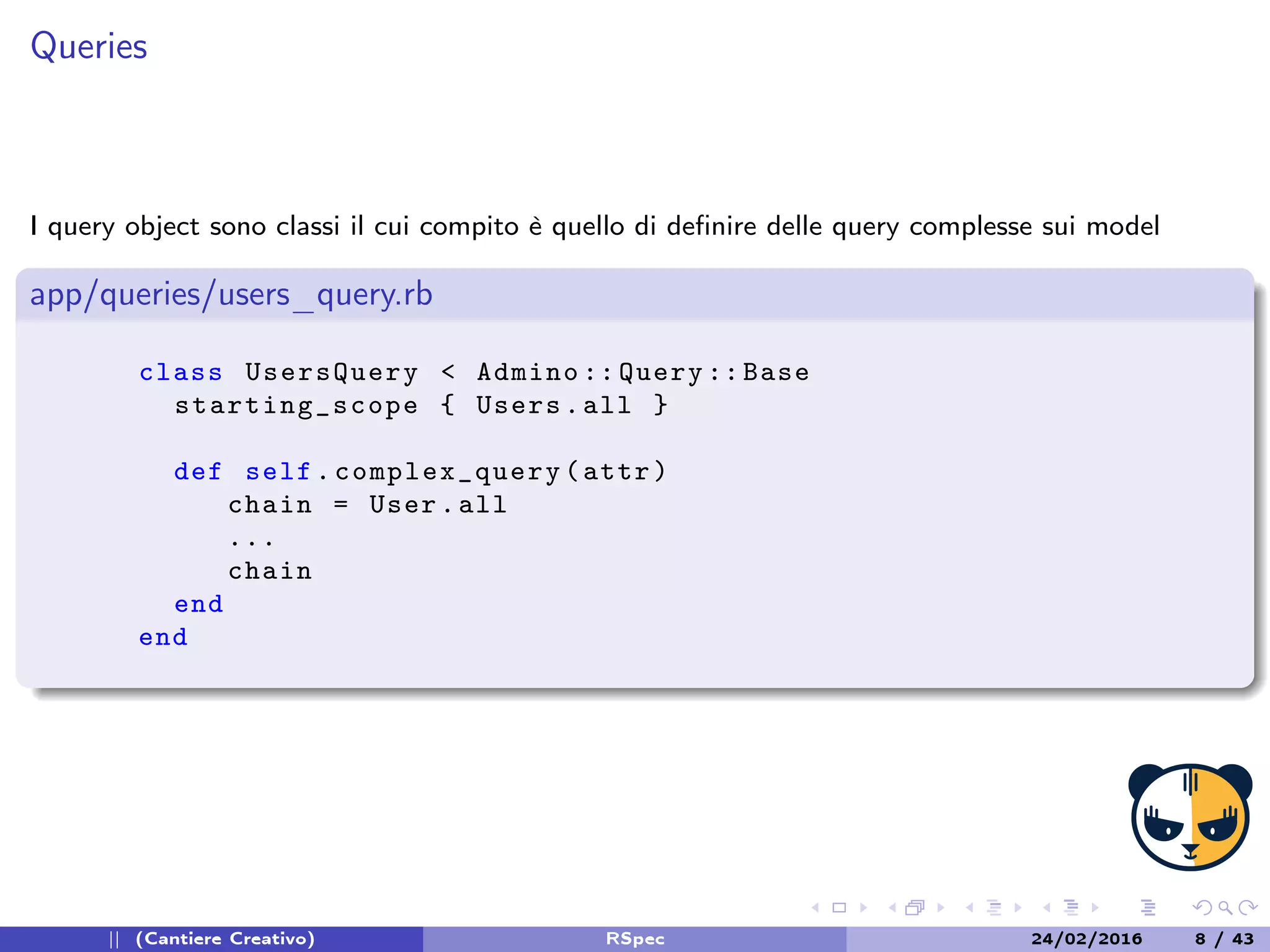Click the go back curved arrow
This screenshot has height=952, width=1270.
(1202, 908)
